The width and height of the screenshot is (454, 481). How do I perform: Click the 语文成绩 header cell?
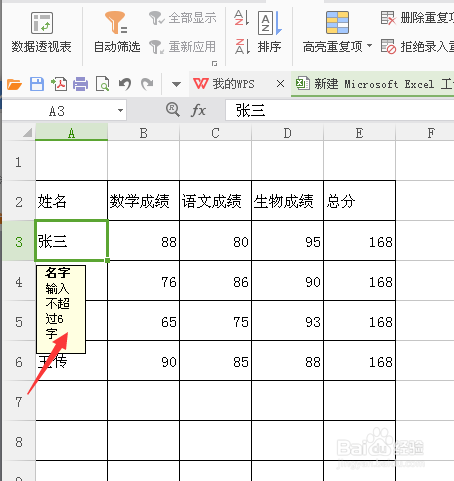pyautogui.click(x=215, y=201)
